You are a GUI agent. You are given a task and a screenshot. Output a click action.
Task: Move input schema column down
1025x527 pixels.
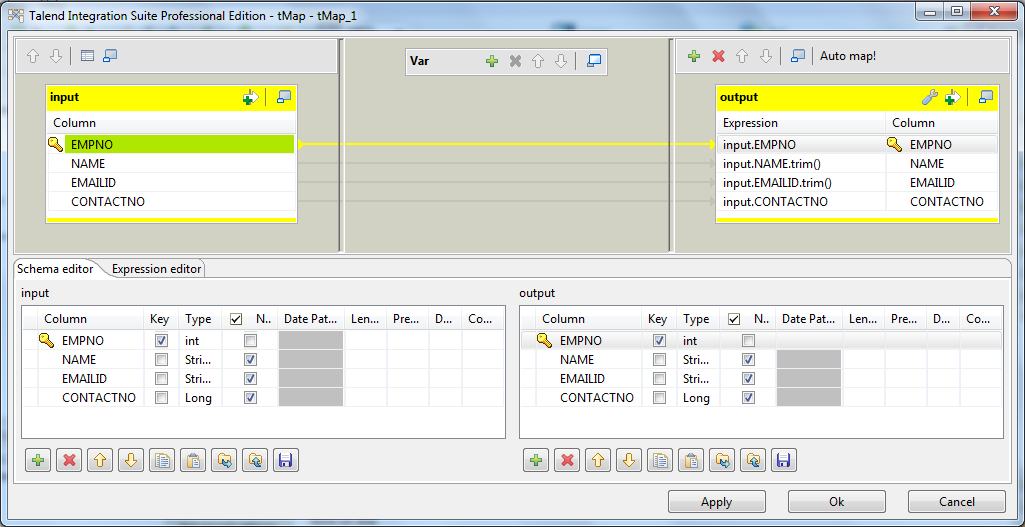click(x=131, y=460)
